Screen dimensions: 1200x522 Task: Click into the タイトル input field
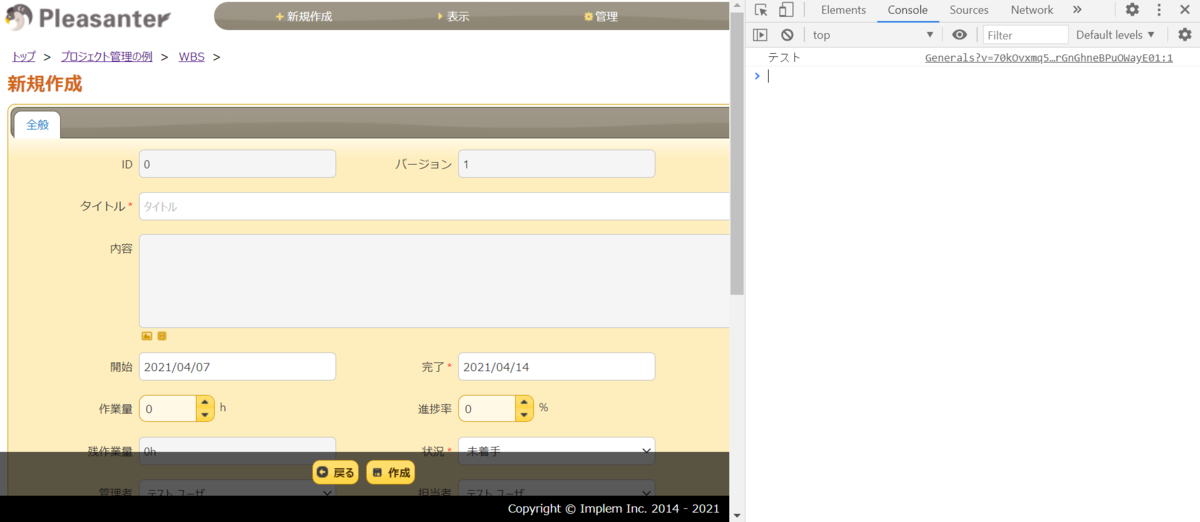[434, 206]
